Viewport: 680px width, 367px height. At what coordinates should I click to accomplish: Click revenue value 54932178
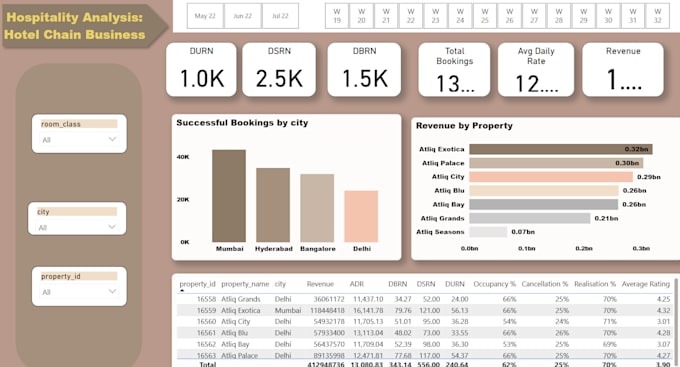tap(328, 322)
